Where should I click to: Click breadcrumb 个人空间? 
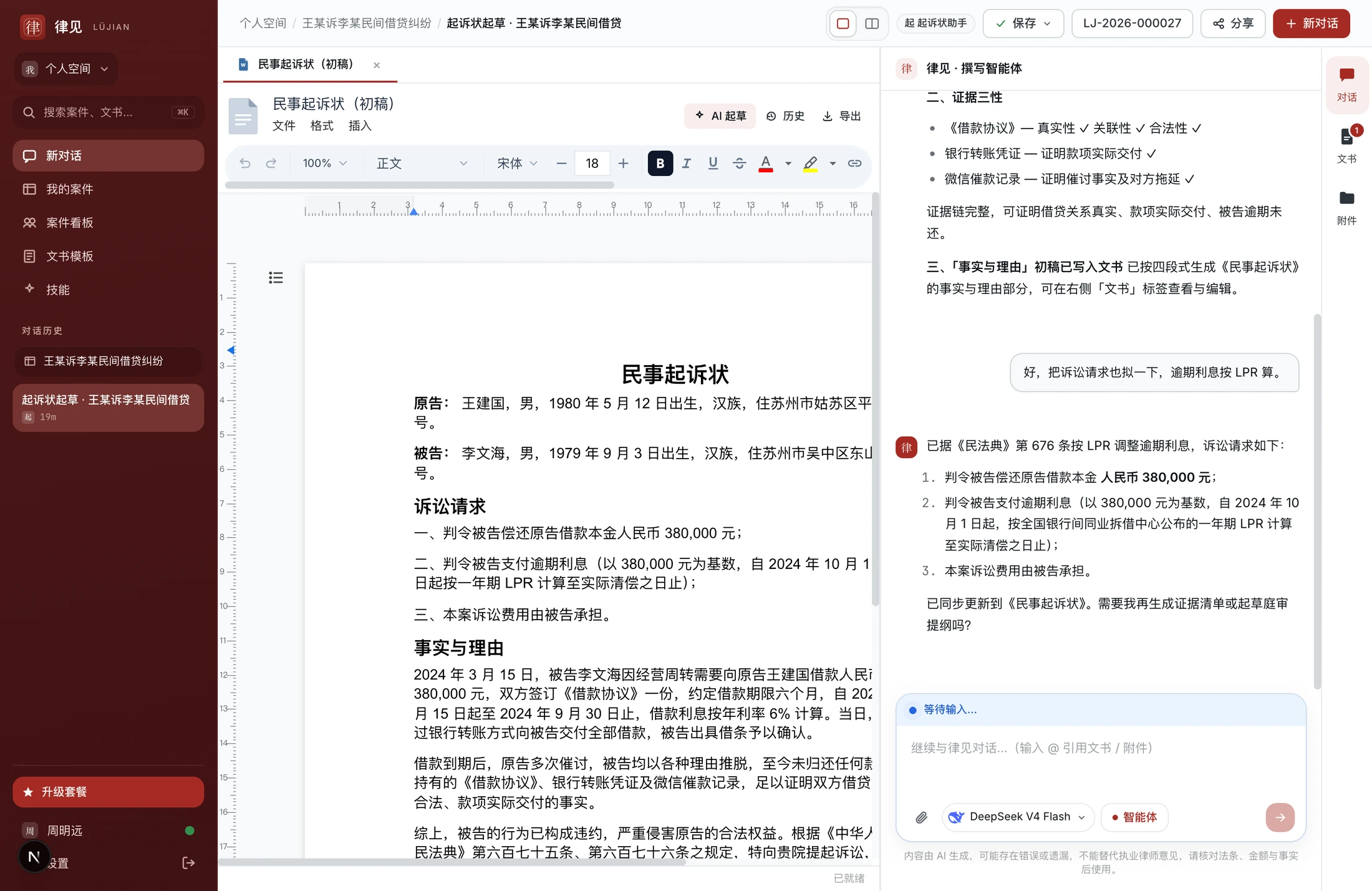pyautogui.click(x=263, y=24)
